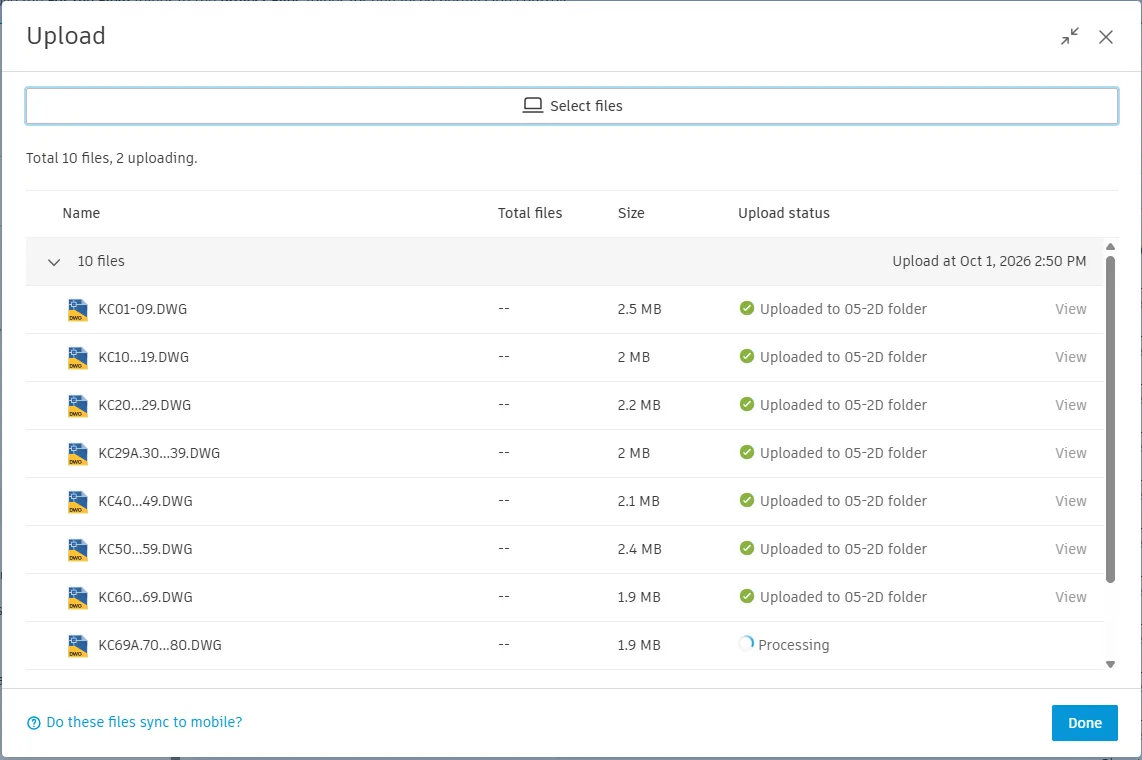The width and height of the screenshot is (1142, 760).
Task: Select the KC69A.70...80.DWG file name
Action: [160, 645]
